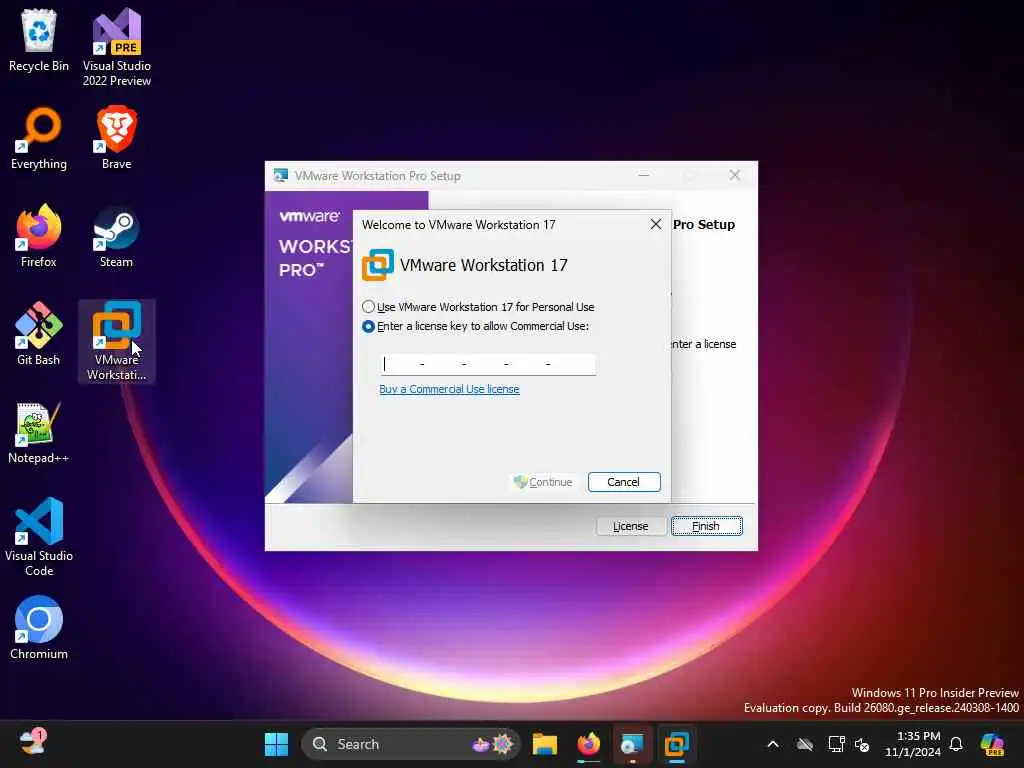Select the Firefox desktop shortcut
Screen dimensions: 1024x768
pos(39,236)
